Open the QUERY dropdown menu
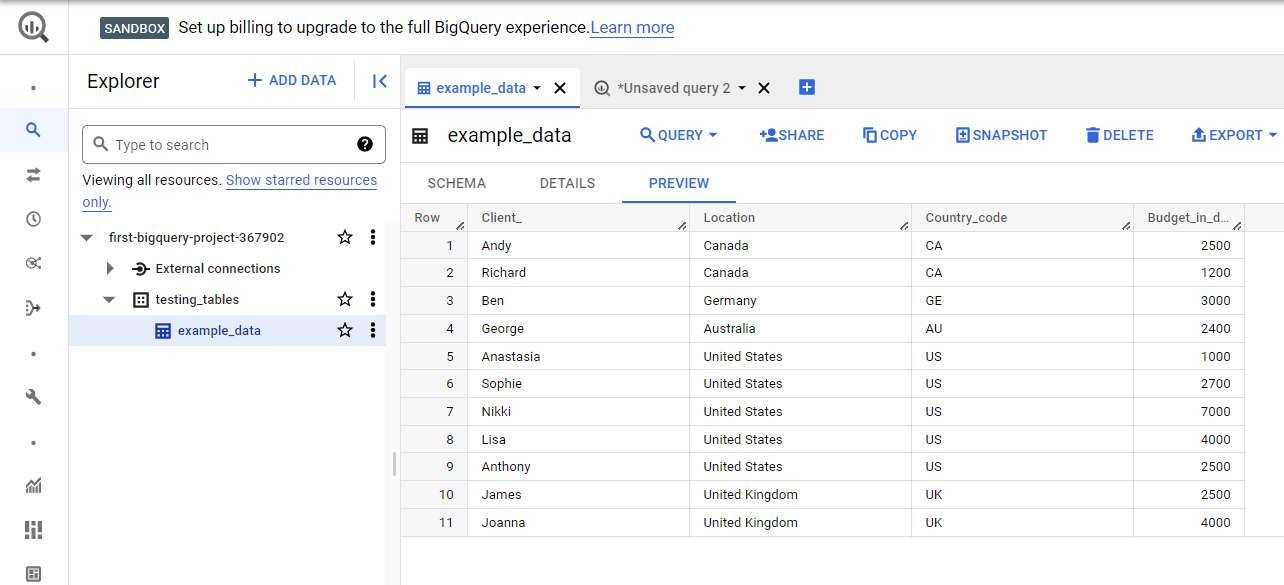This screenshot has height=585, width=1284. [x=679, y=135]
